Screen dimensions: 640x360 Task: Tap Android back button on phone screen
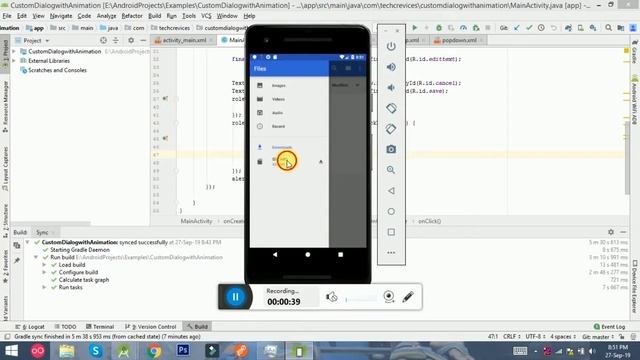coord(275,254)
